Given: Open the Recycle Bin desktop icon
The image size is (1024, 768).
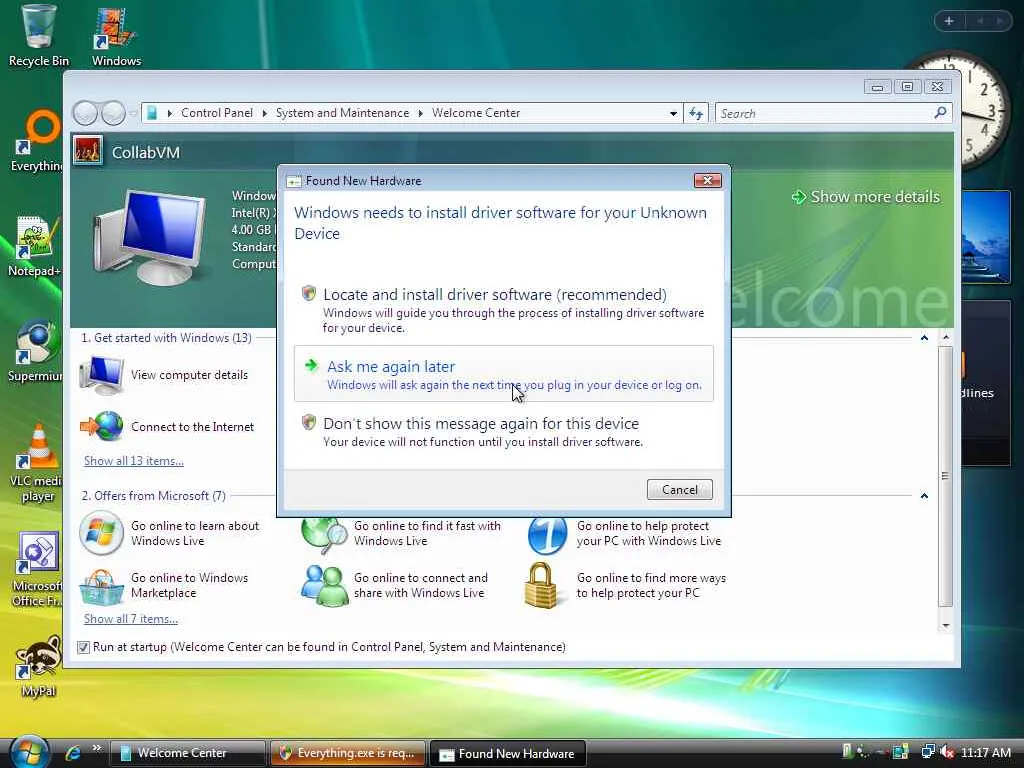Looking at the screenshot, I should (38, 36).
